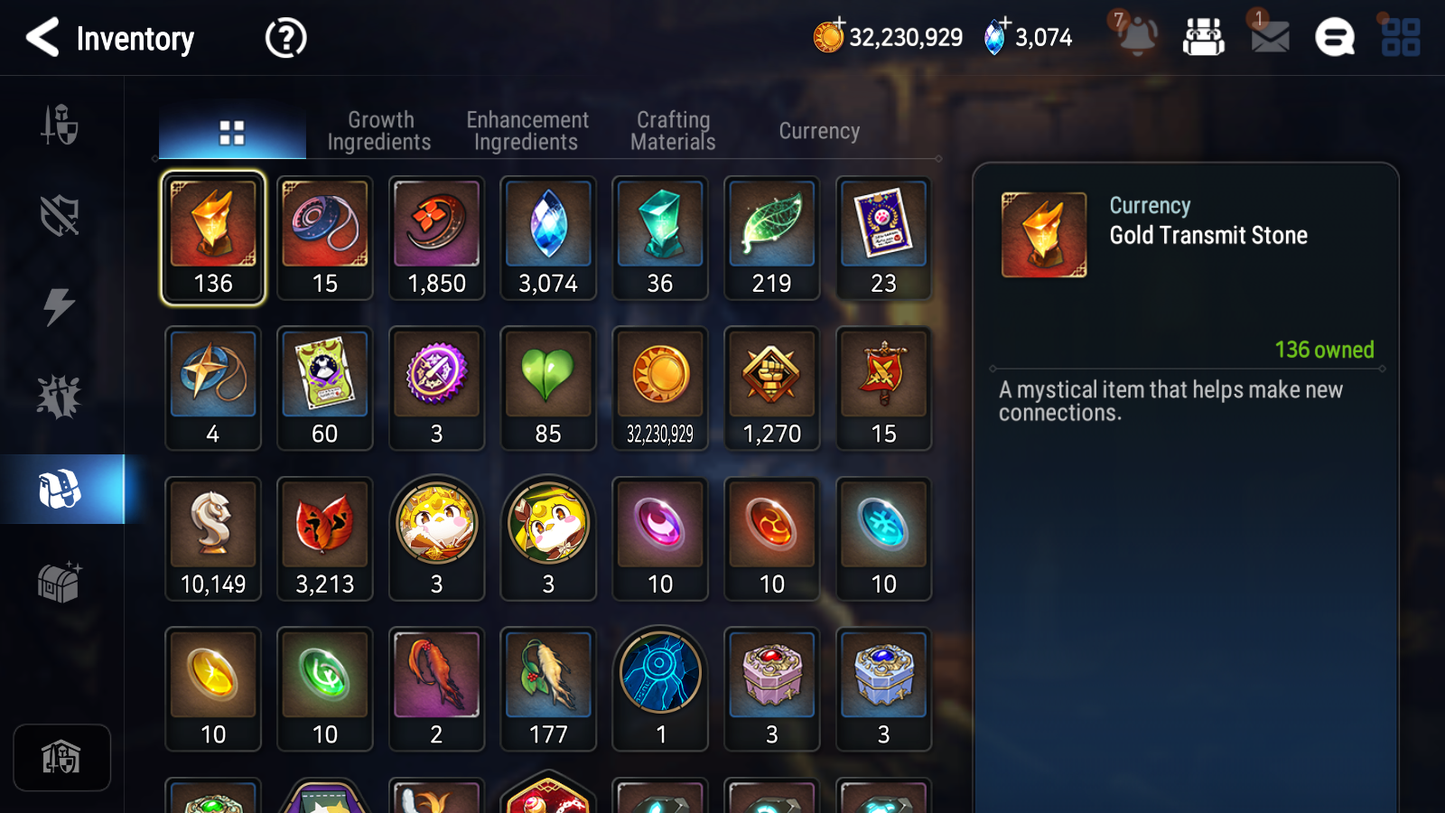Open the help question mark icon

tap(286, 38)
